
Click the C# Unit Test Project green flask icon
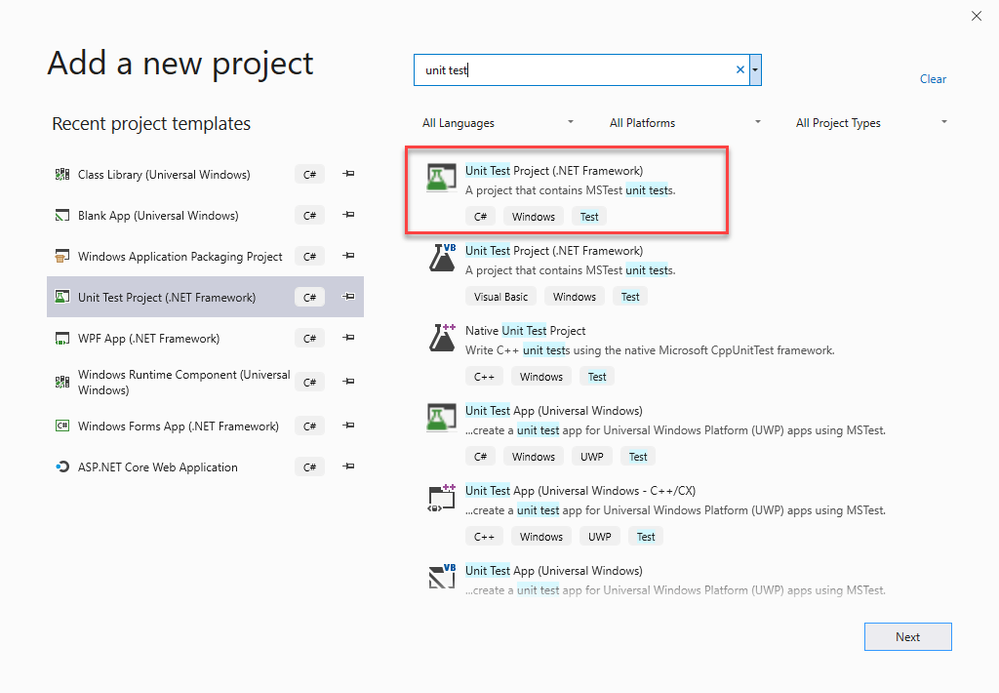442,178
